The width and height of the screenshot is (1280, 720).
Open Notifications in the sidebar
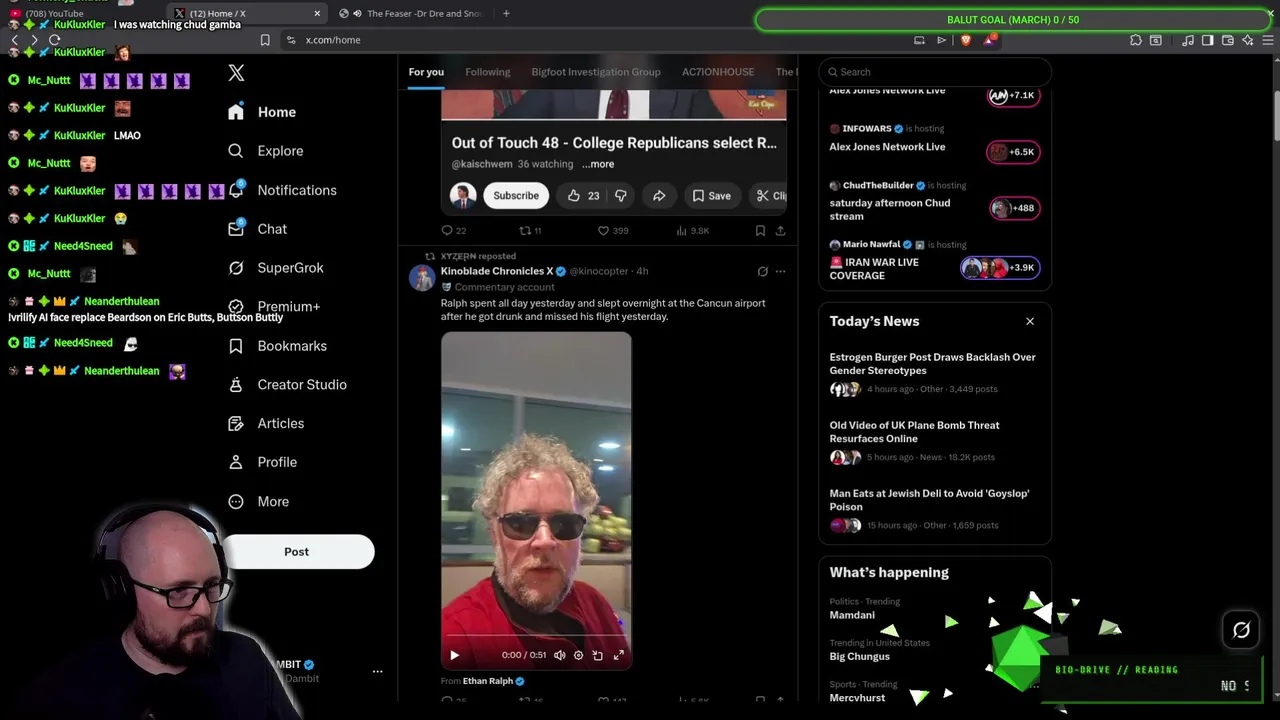click(x=282, y=190)
